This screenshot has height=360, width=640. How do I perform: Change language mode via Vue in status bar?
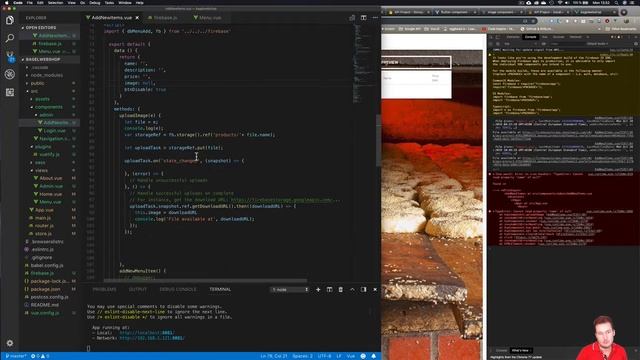tap(351, 356)
